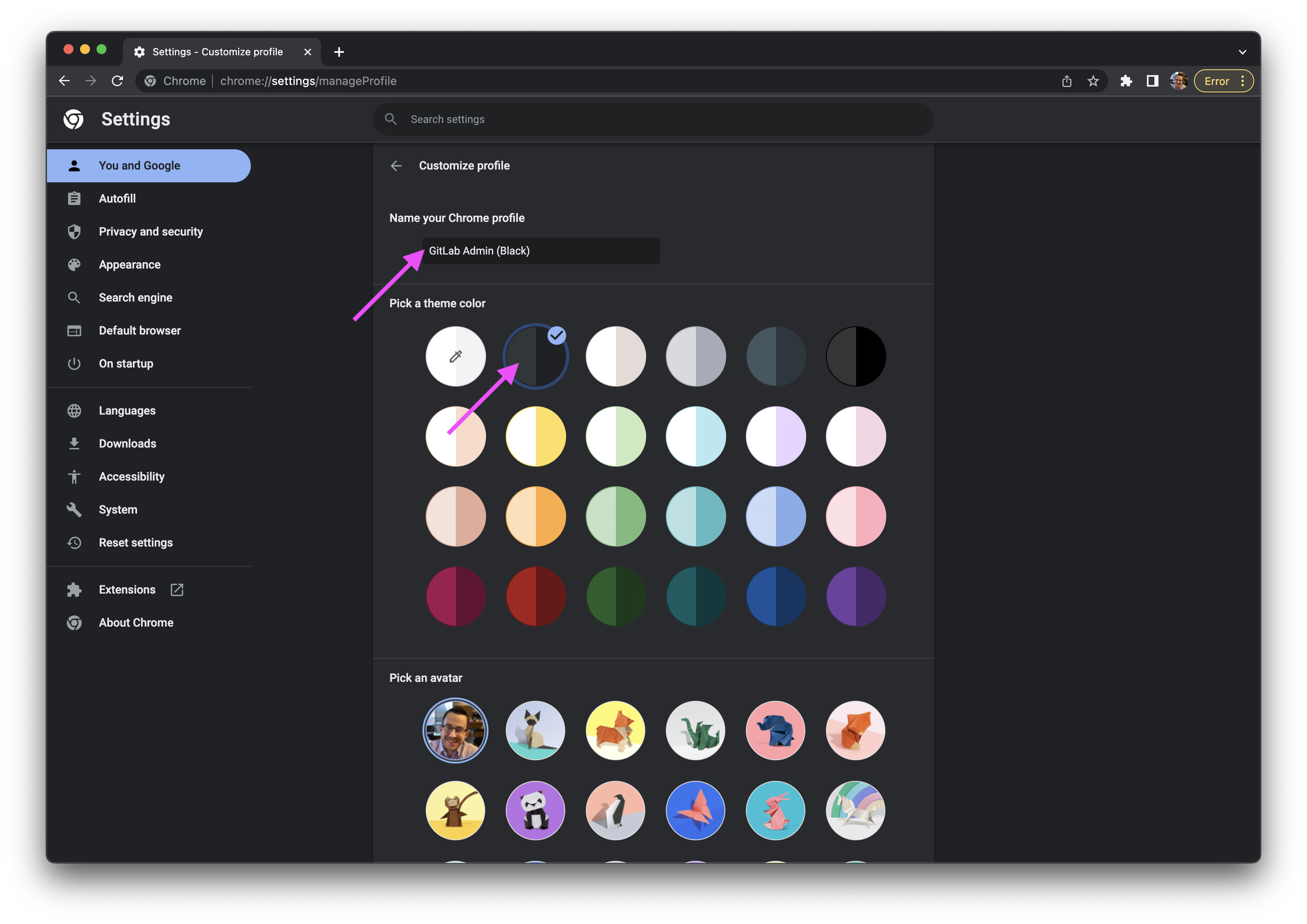Choose the origami elephant avatar
This screenshot has width=1307, height=924.
[x=775, y=731]
